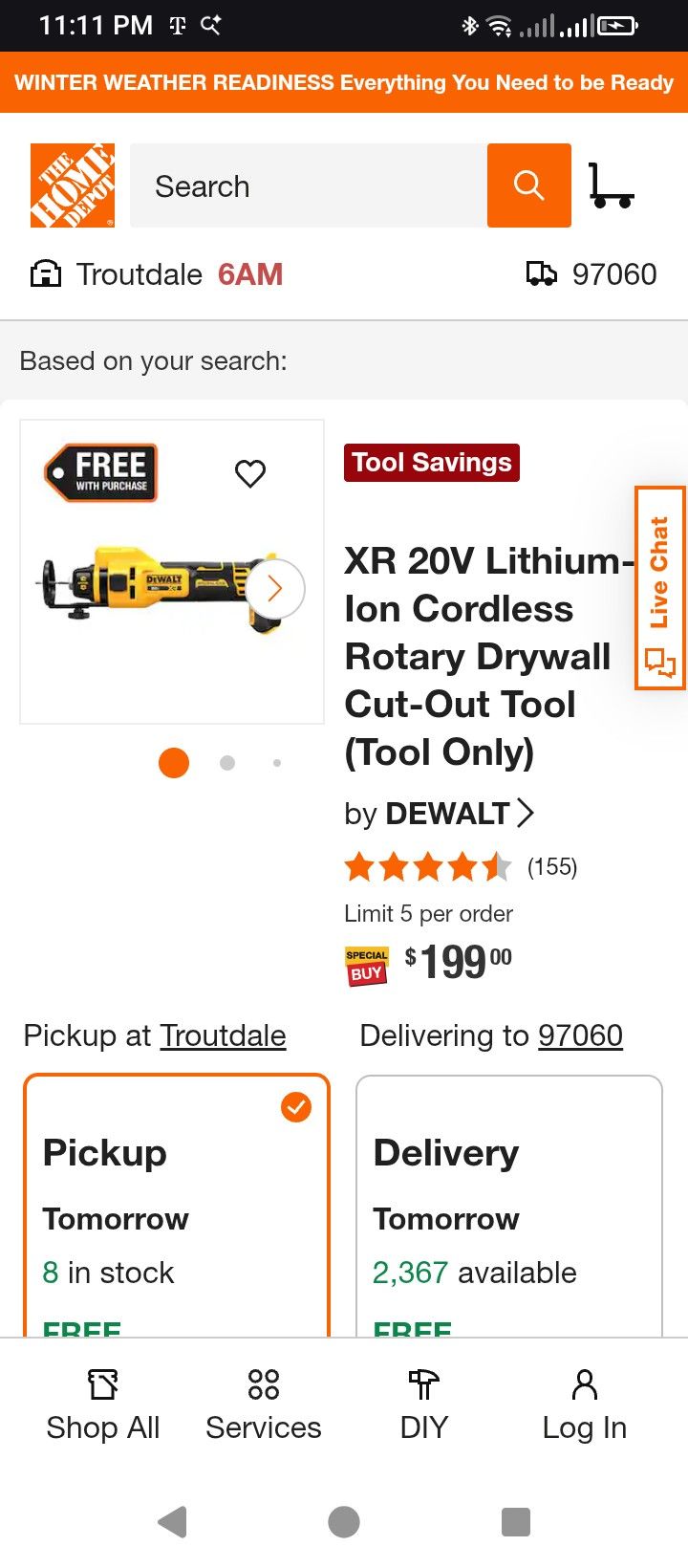The width and height of the screenshot is (688, 1568).
Task: Show next product image with the arrow
Action: pyautogui.click(x=275, y=589)
